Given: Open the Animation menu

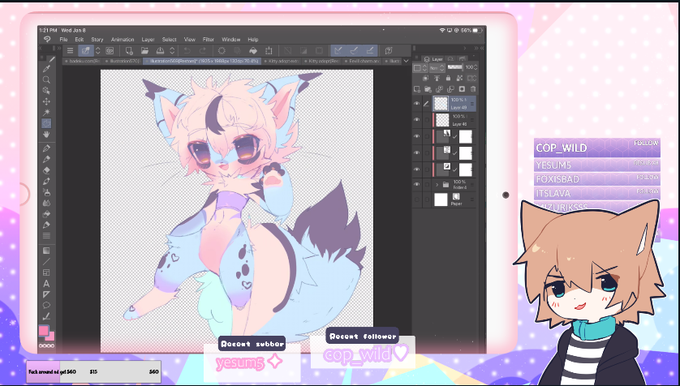Looking at the screenshot, I should pos(122,39).
